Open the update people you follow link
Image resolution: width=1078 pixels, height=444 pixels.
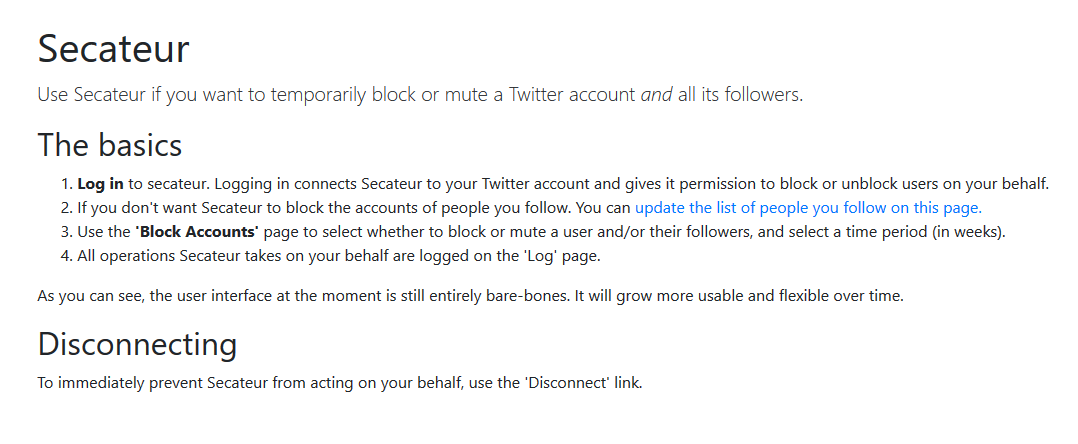[x=808, y=208]
